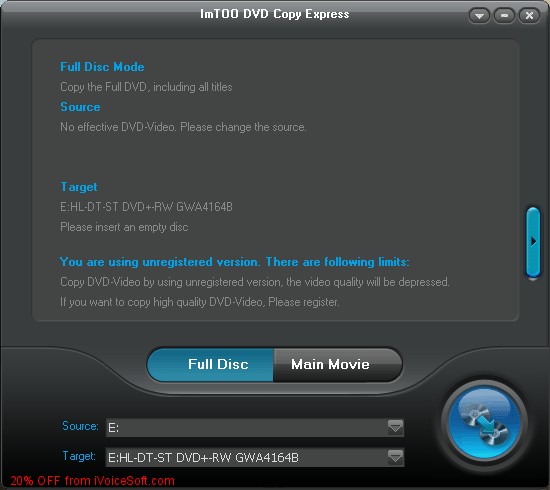Click the blue Target heading in info panel
The width and height of the screenshot is (550, 490).
pyautogui.click(x=79, y=187)
